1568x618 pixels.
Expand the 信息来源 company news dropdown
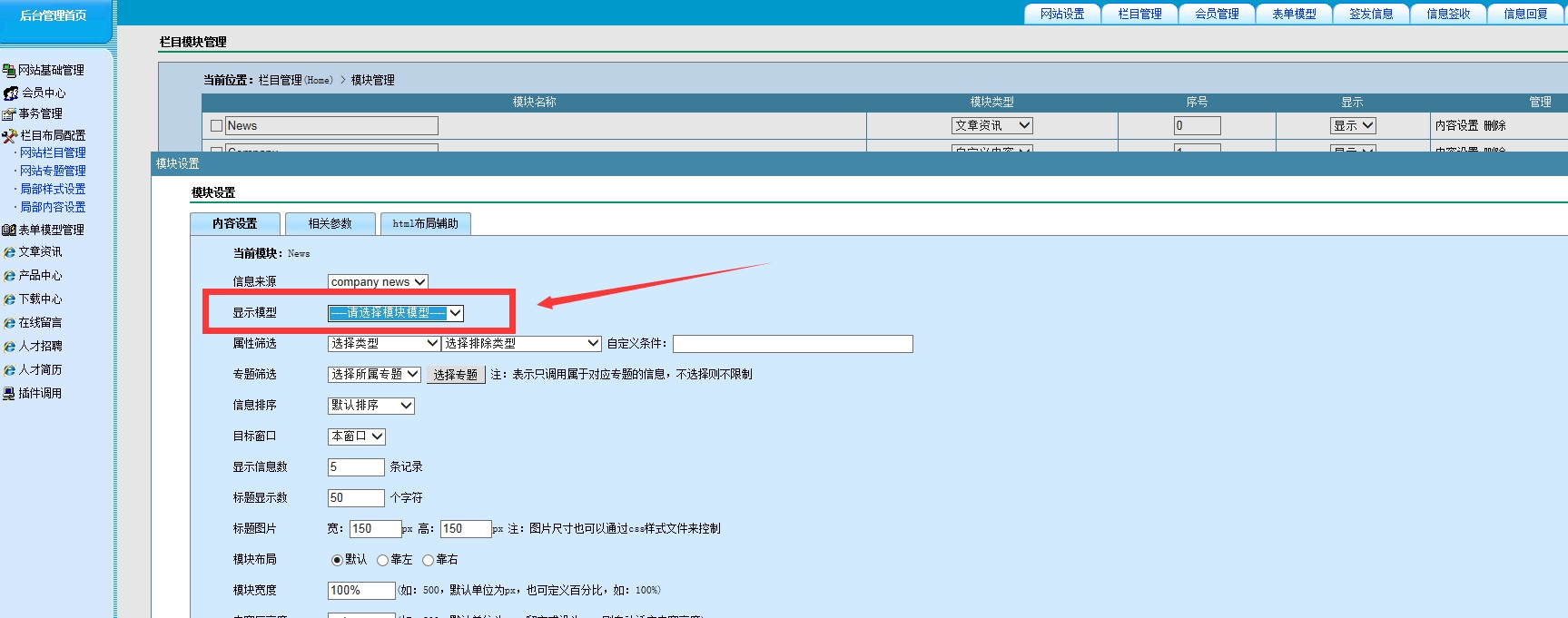tap(378, 282)
